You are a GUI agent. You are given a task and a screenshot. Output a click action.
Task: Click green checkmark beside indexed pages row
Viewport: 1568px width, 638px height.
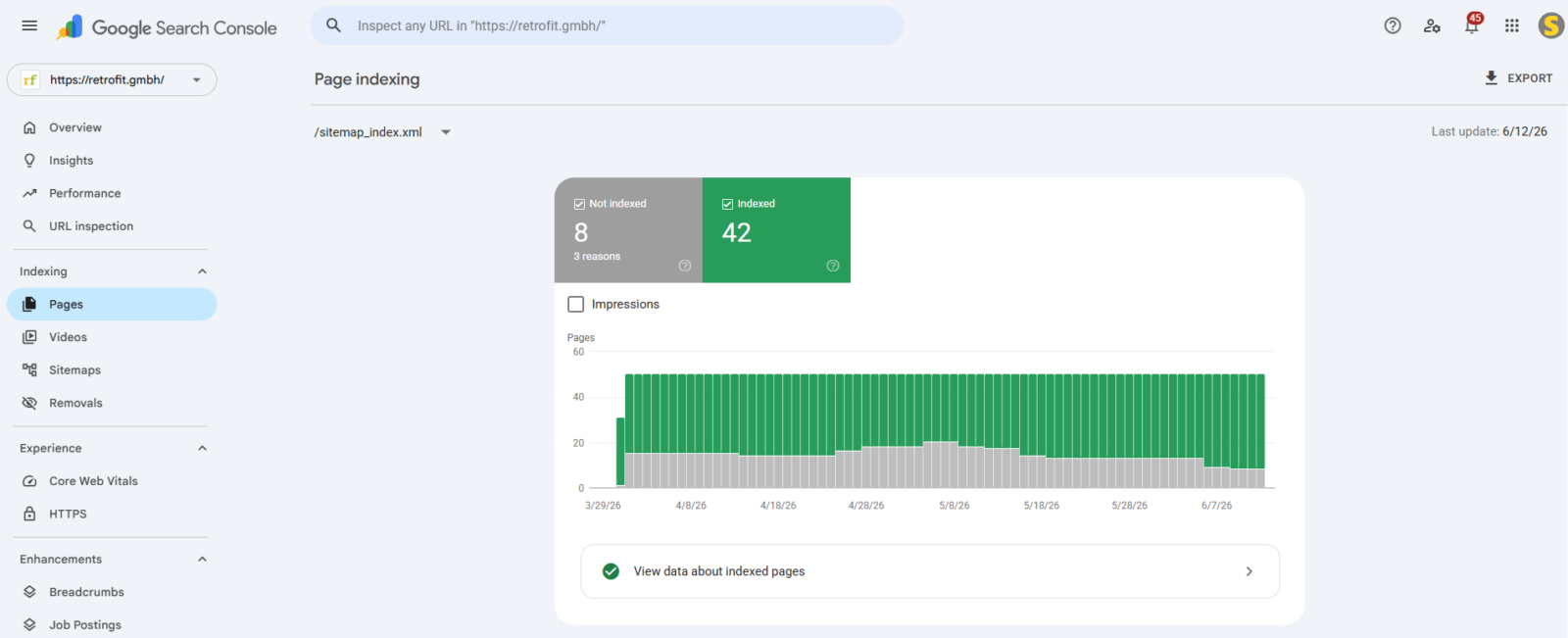(x=611, y=571)
